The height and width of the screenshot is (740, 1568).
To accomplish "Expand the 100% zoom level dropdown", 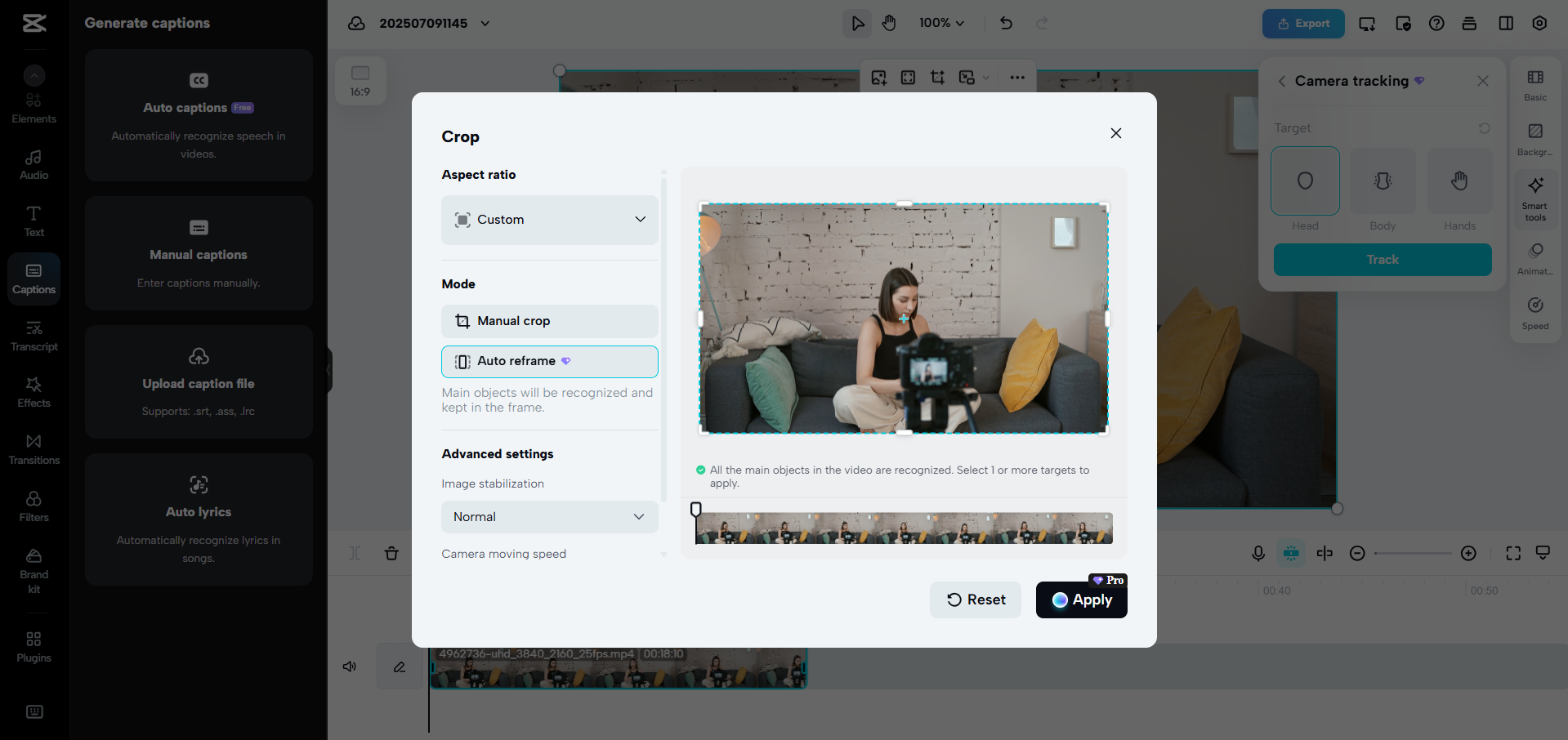I will (x=940, y=23).
